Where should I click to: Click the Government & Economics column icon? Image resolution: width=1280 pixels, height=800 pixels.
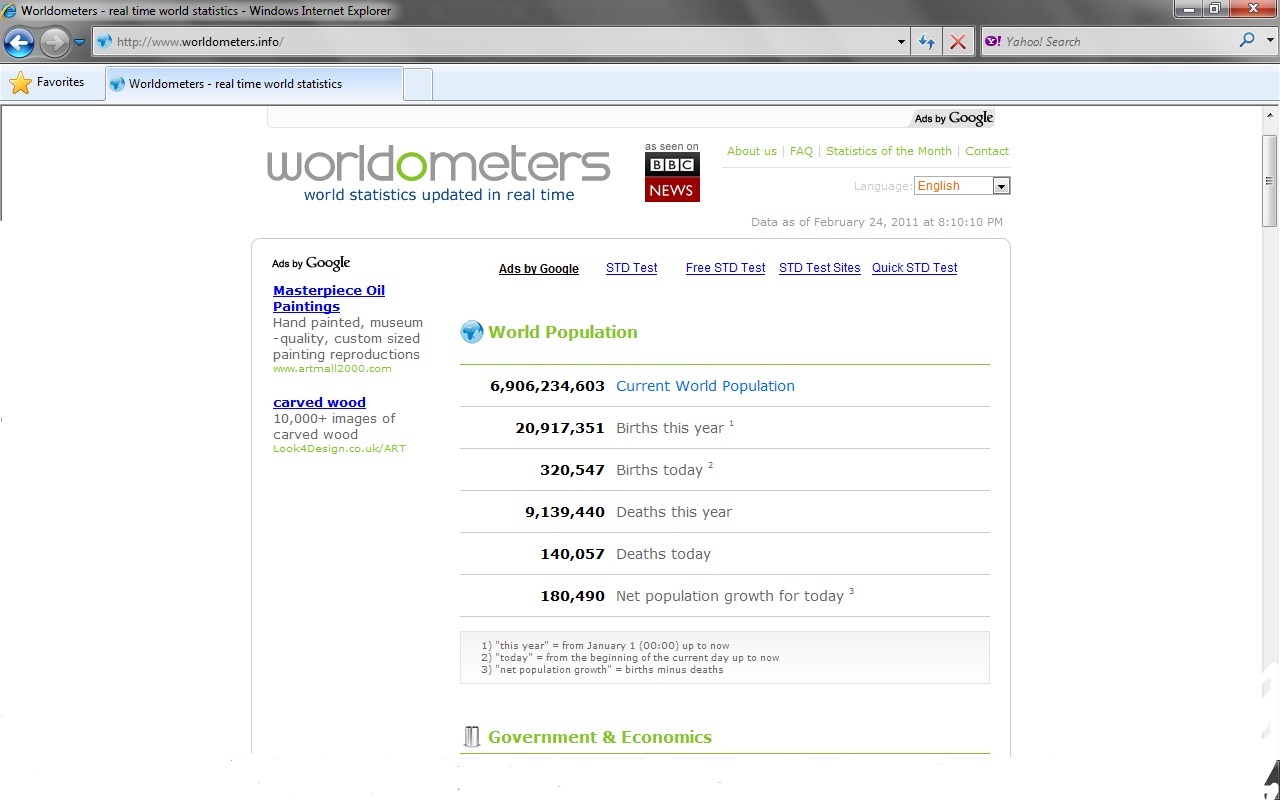(x=471, y=737)
